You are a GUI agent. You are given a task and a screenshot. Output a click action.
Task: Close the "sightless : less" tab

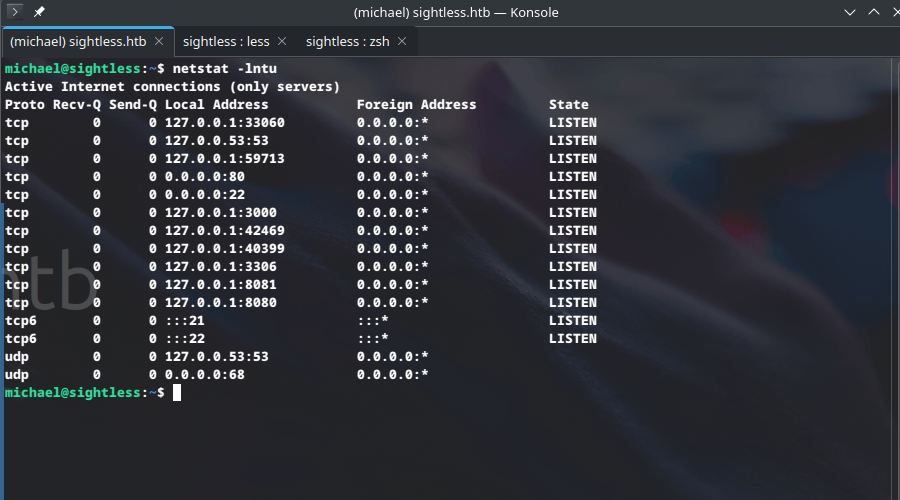tap(281, 42)
